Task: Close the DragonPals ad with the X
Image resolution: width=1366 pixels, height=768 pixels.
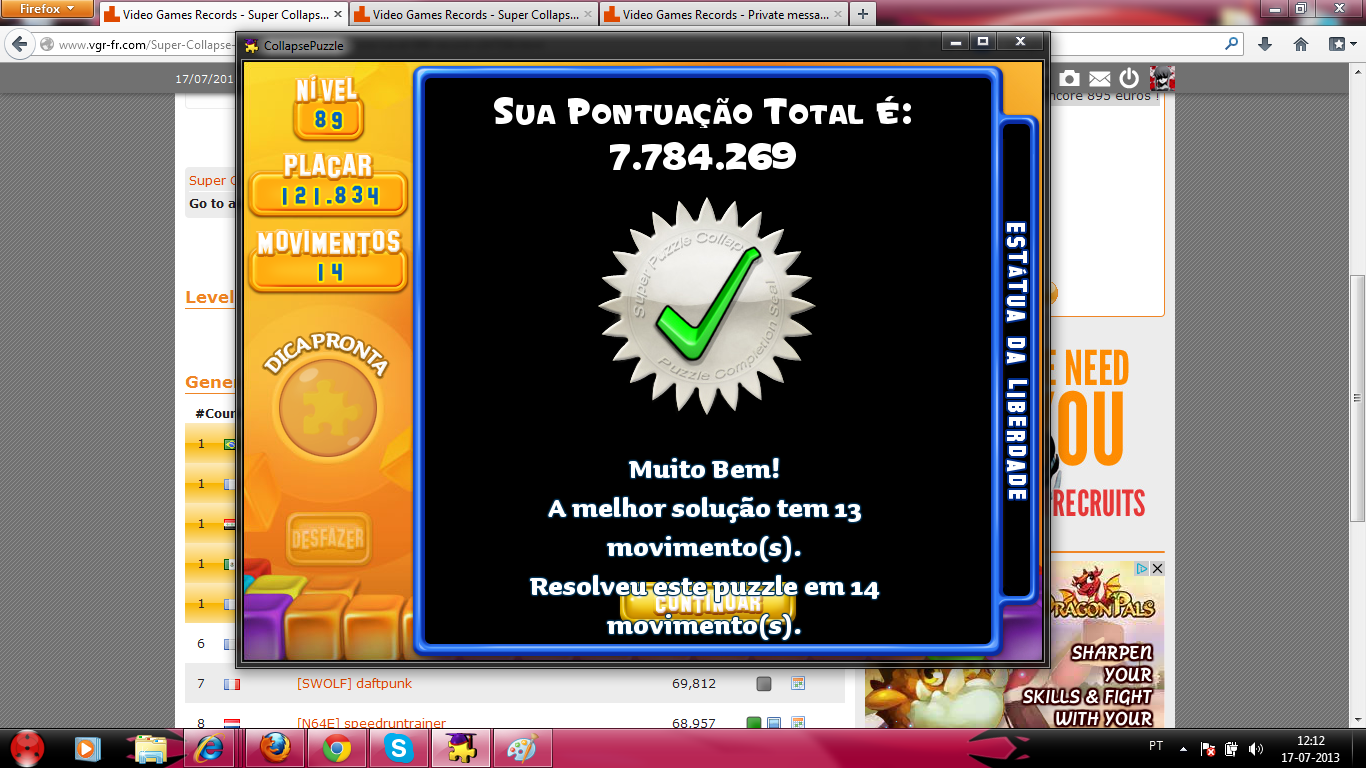Action: 1157,568
